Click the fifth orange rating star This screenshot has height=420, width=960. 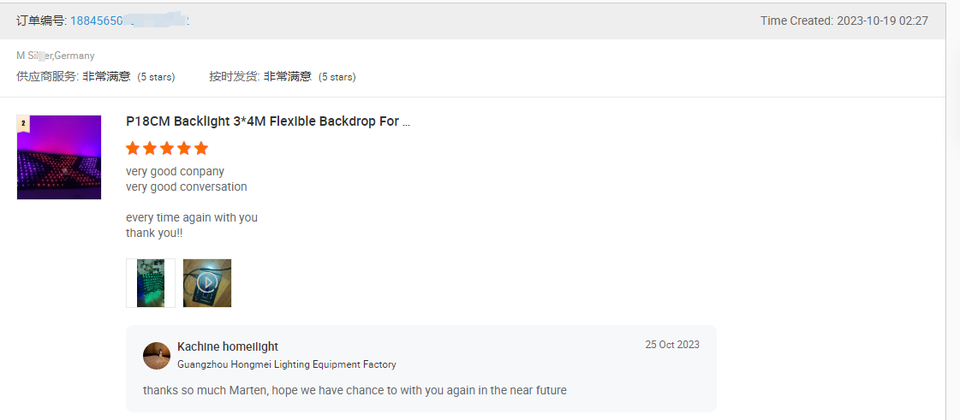(x=201, y=148)
